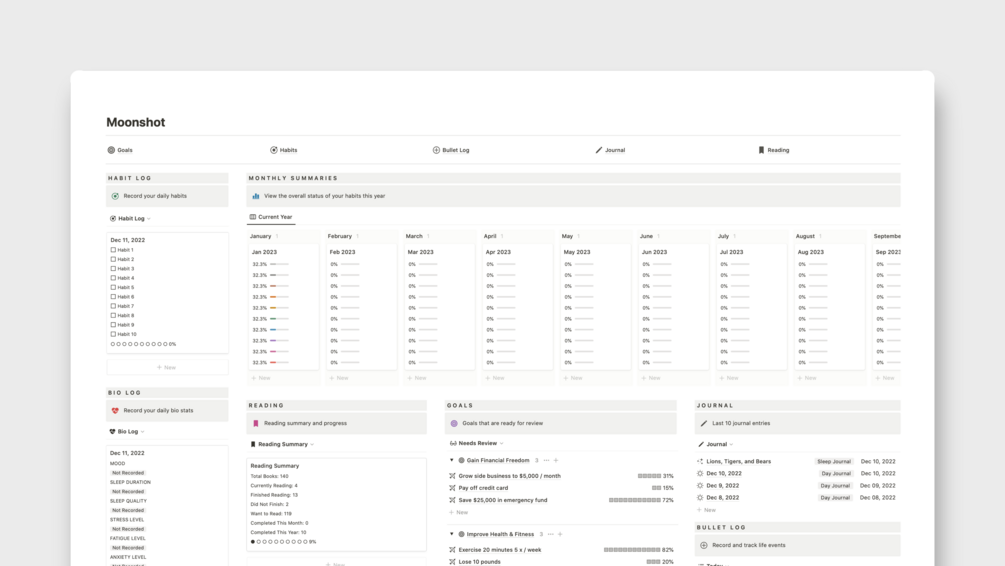Viewport: 1005px width, 566px height.
Task: Click the plus-circle icon in Bullet Log callout
Action: click(x=704, y=545)
